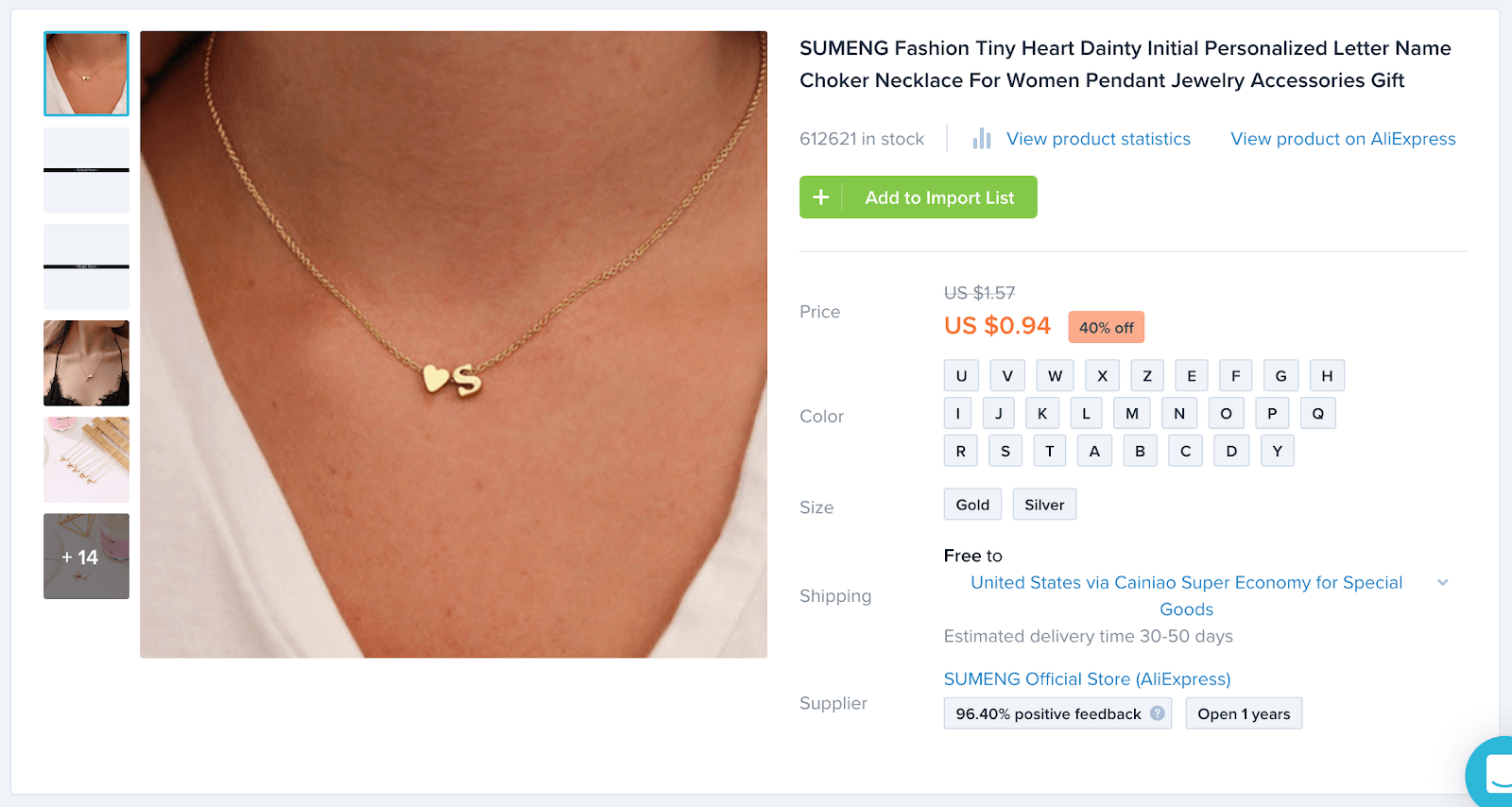Click the positive feedback help question icon
This screenshot has height=807, width=1512.
click(x=1158, y=713)
